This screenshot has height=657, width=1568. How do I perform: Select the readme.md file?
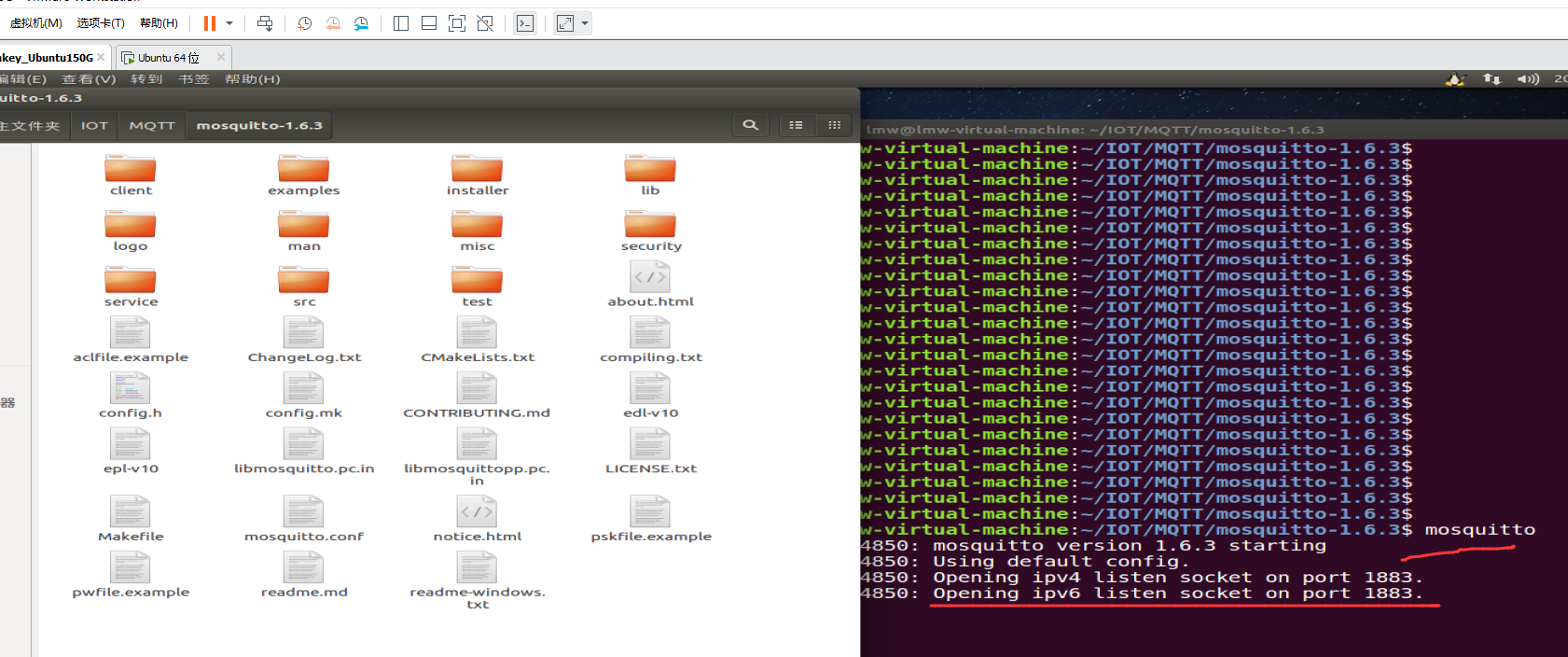pyautogui.click(x=304, y=575)
